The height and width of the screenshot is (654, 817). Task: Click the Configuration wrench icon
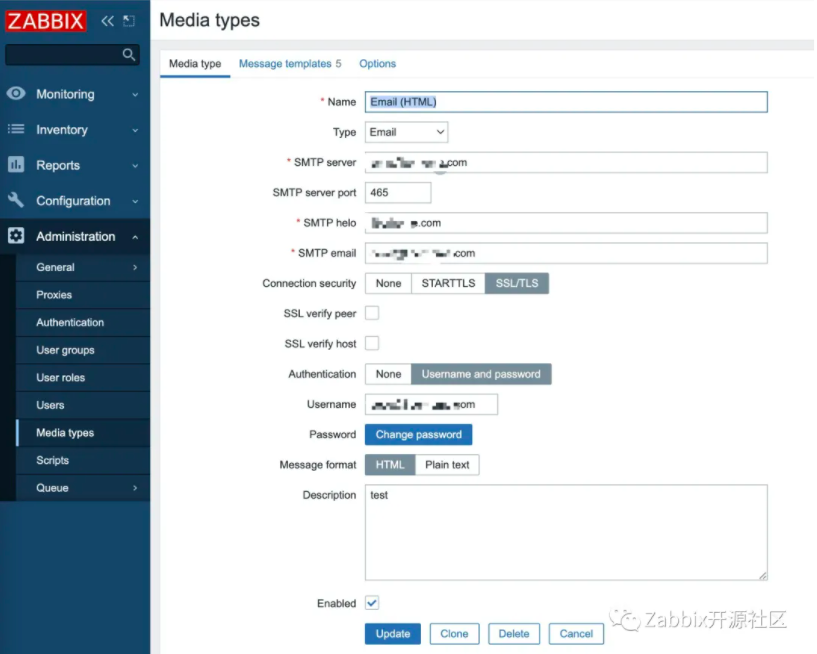coord(16,200)
